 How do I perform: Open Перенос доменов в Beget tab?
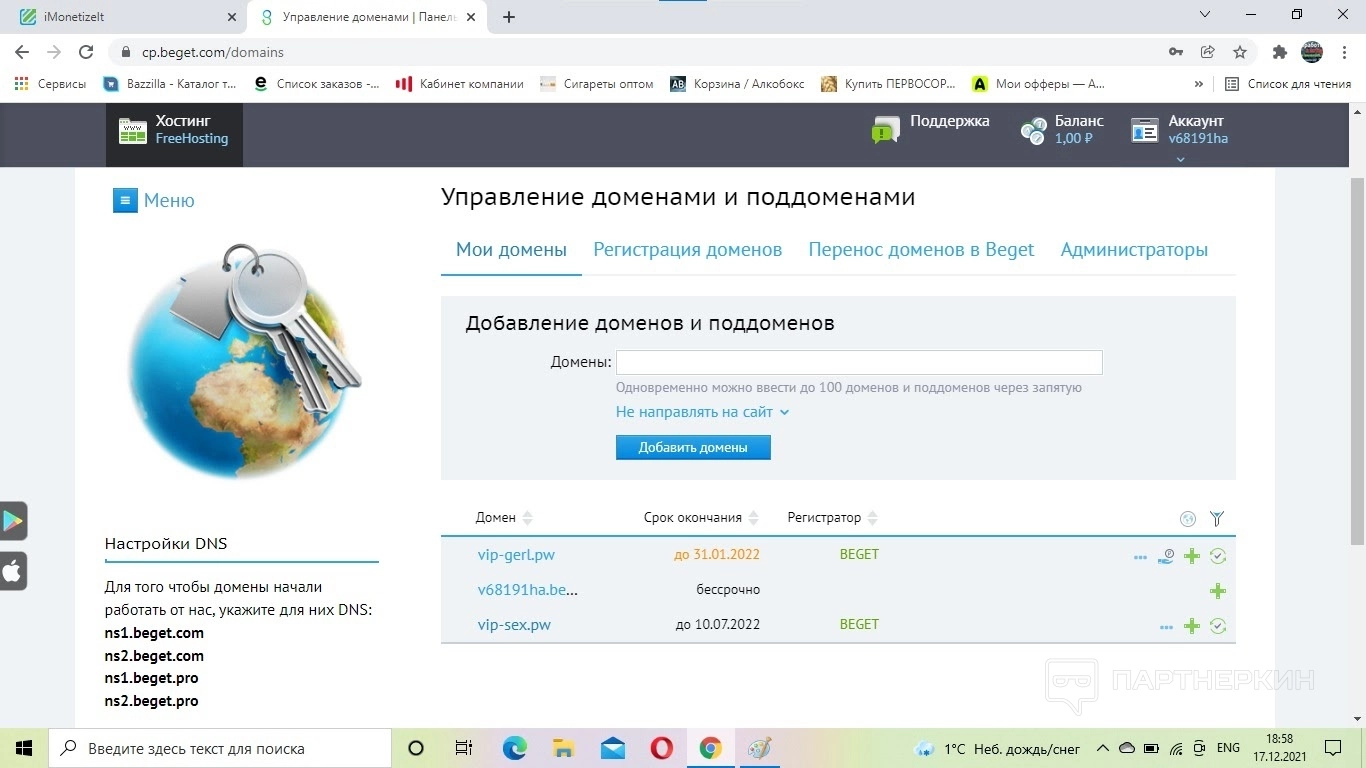[921, 250]
